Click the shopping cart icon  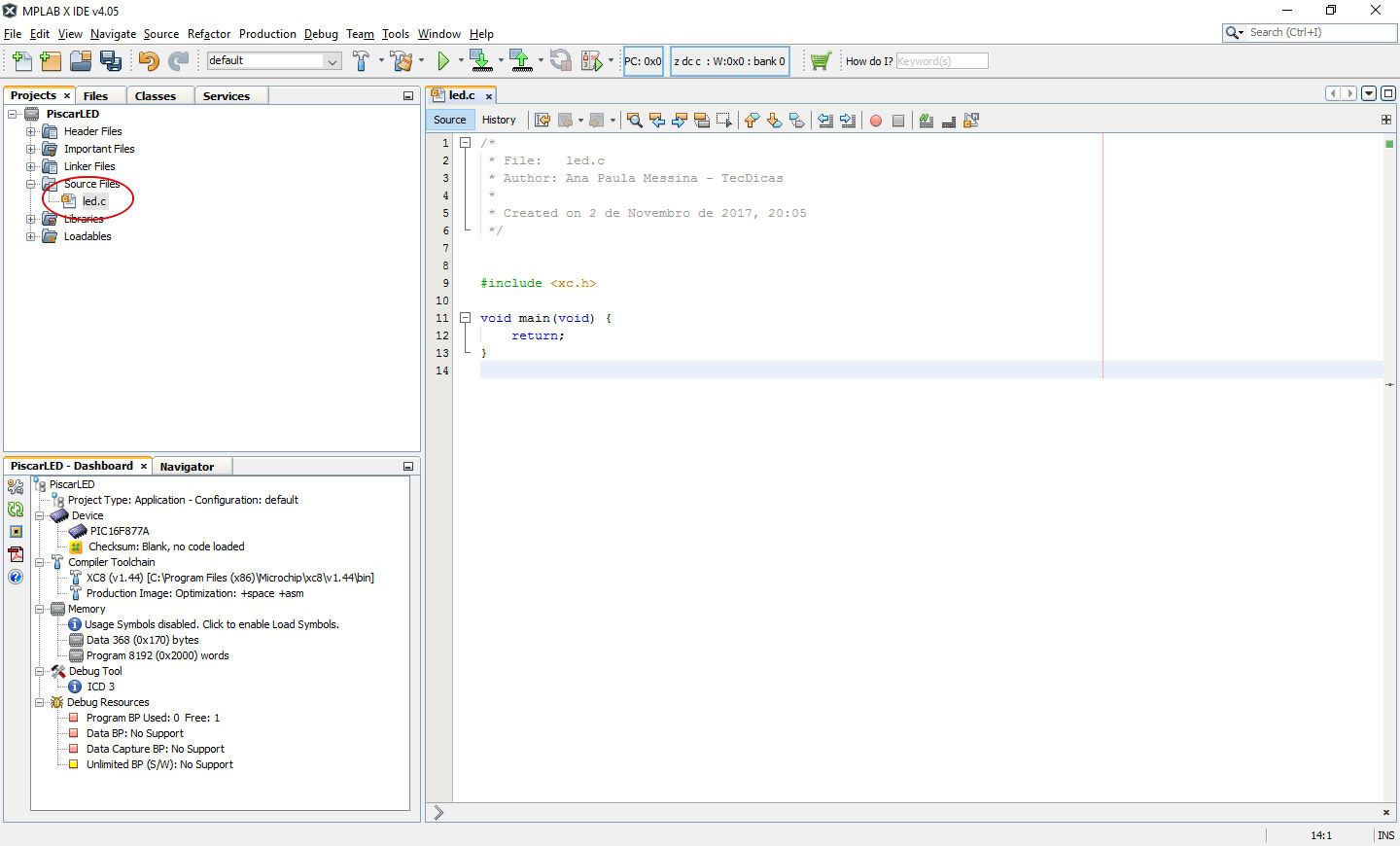click(821, 61)
